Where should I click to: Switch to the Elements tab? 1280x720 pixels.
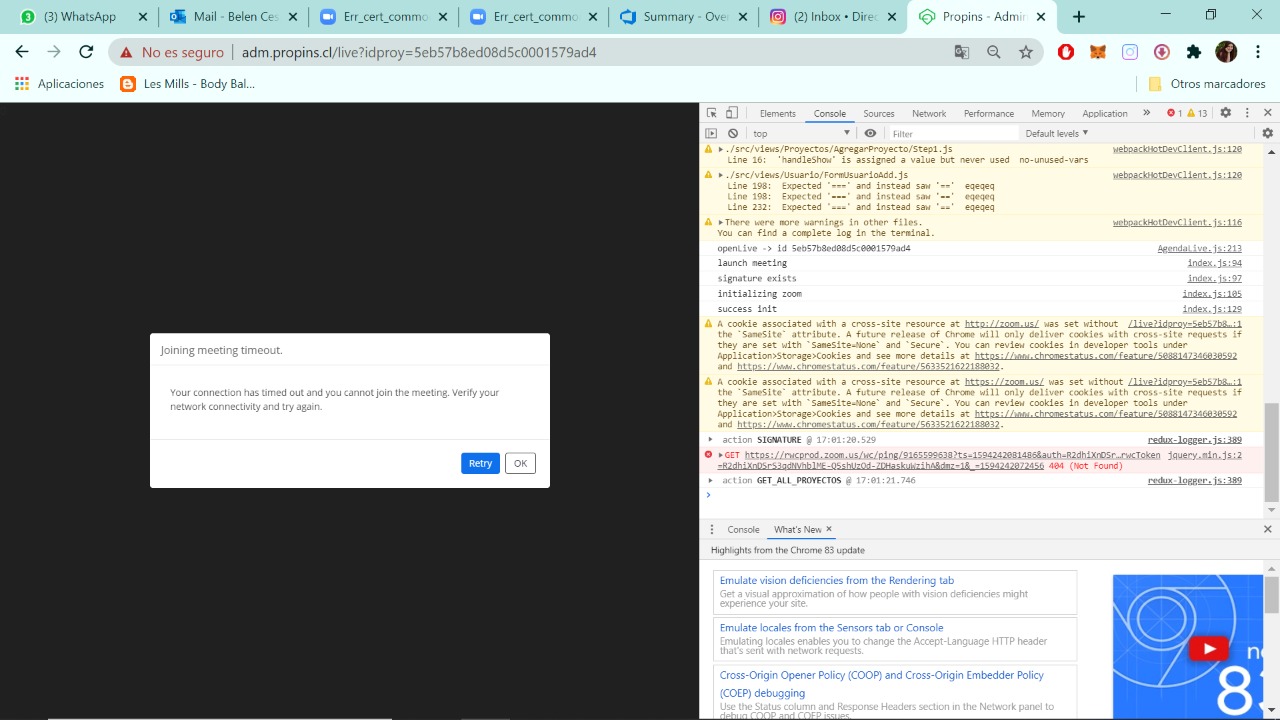coord(777,113)
